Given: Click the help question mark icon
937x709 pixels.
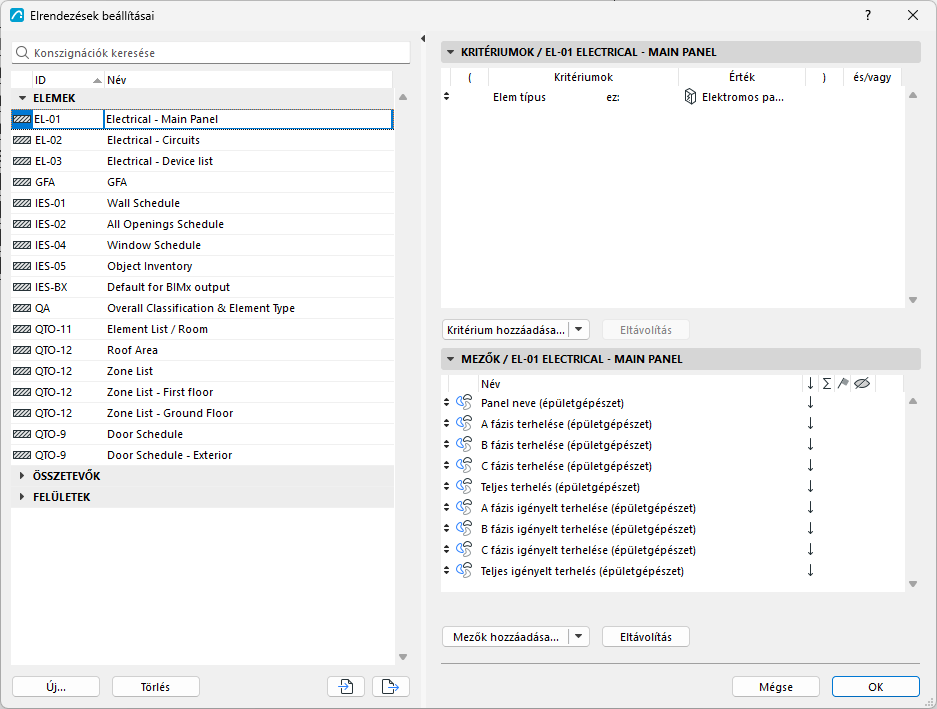Looking at the screenshot, I should 868,16.
